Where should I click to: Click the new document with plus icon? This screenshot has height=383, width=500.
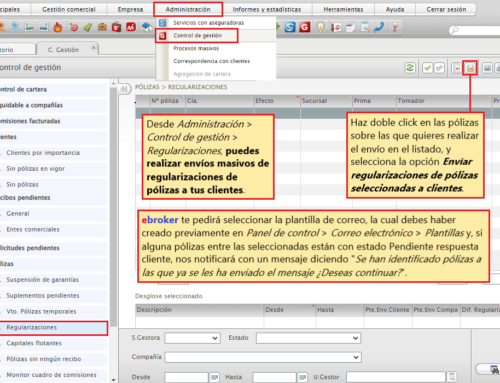pyautogui.click(x=456, y=68)
